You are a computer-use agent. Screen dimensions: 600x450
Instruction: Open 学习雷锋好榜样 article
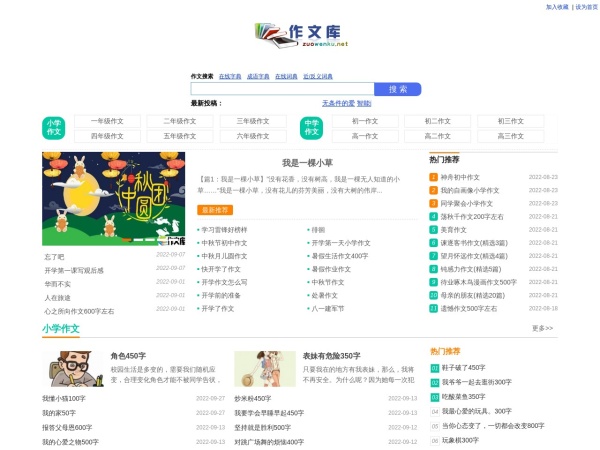coord(224,230)
